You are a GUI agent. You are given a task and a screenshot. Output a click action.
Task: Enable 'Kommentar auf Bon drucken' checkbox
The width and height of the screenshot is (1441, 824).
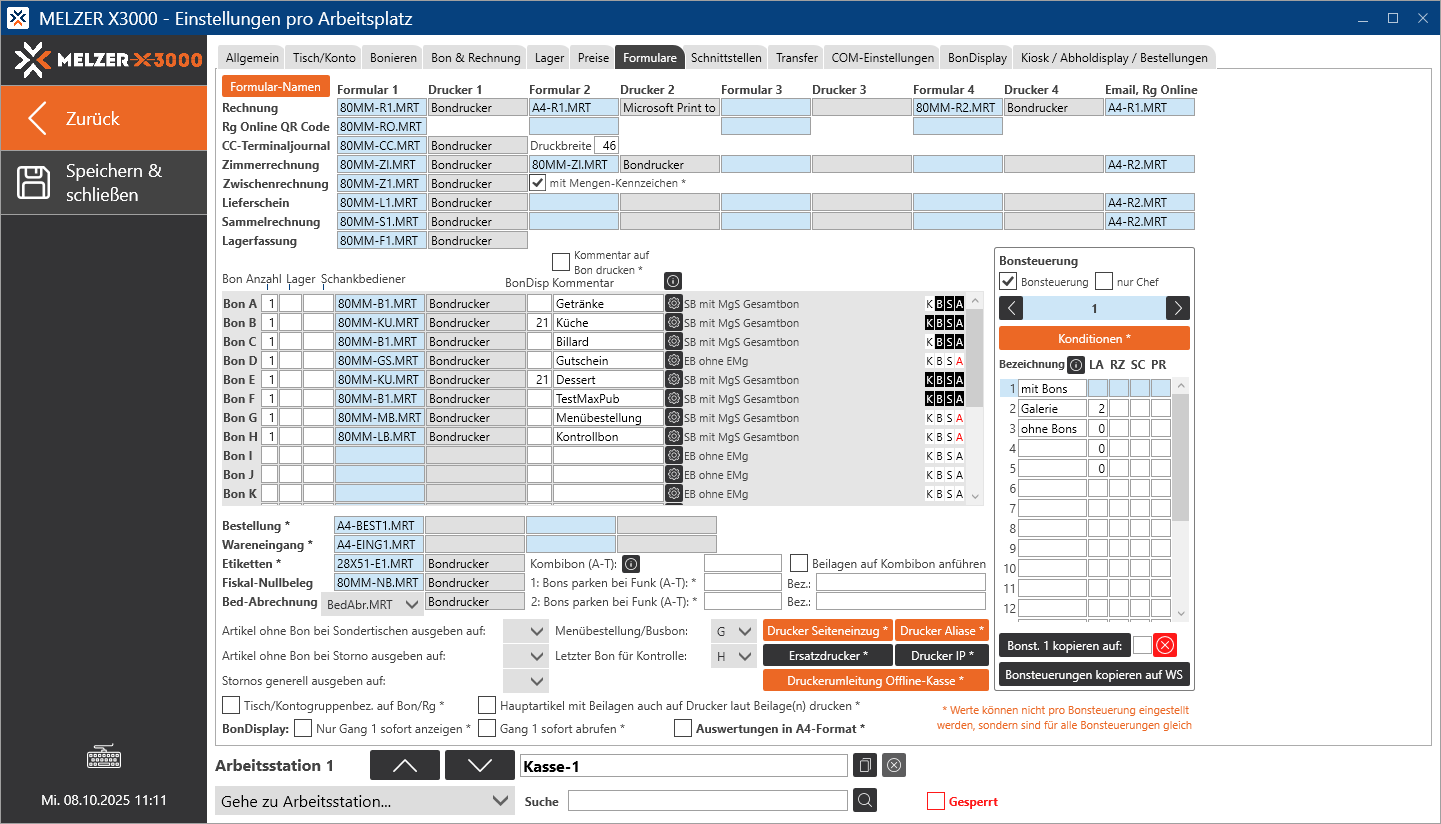(x=561, y=262)
